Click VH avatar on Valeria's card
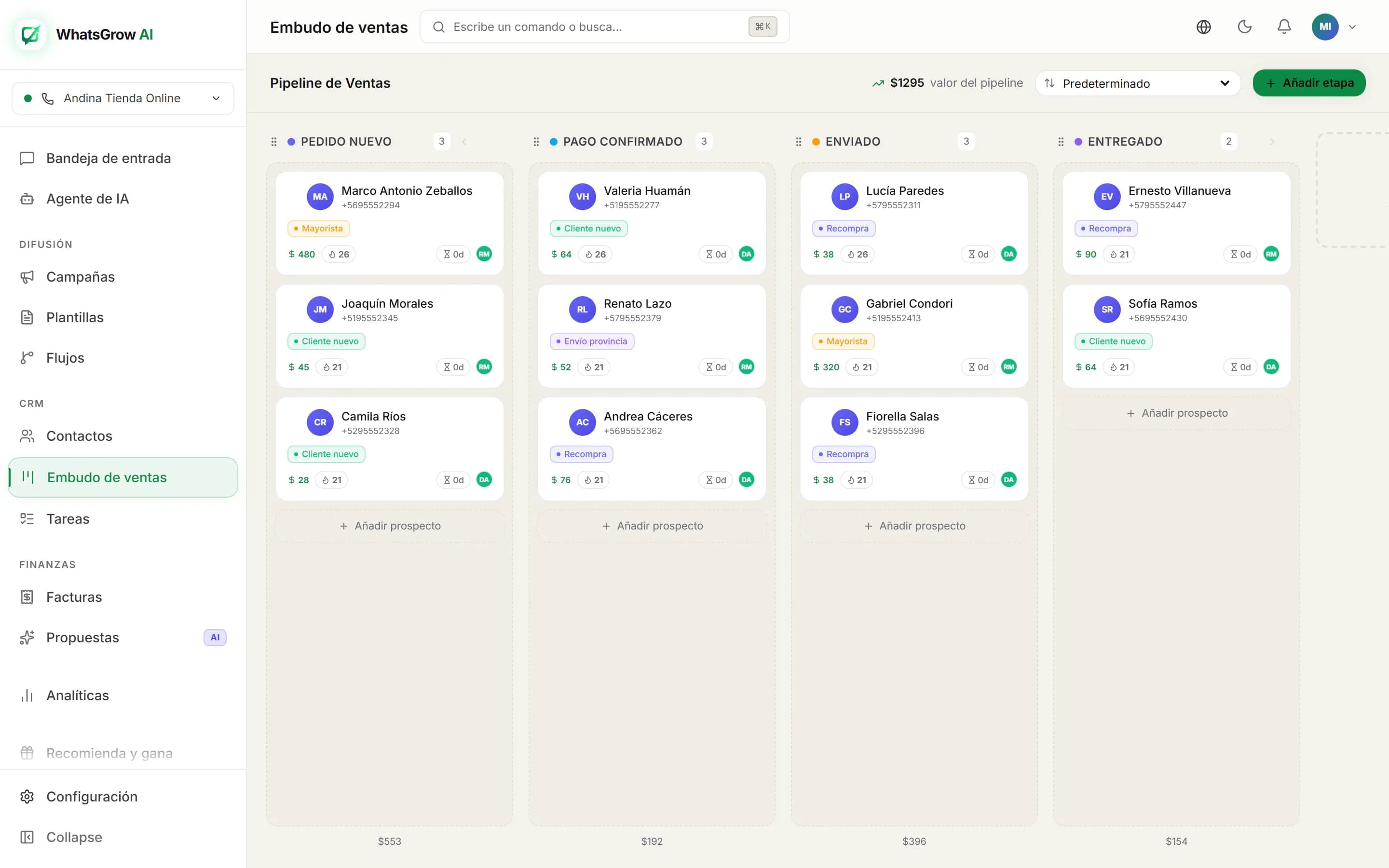 pyautogui.click(x=583, y=197)
